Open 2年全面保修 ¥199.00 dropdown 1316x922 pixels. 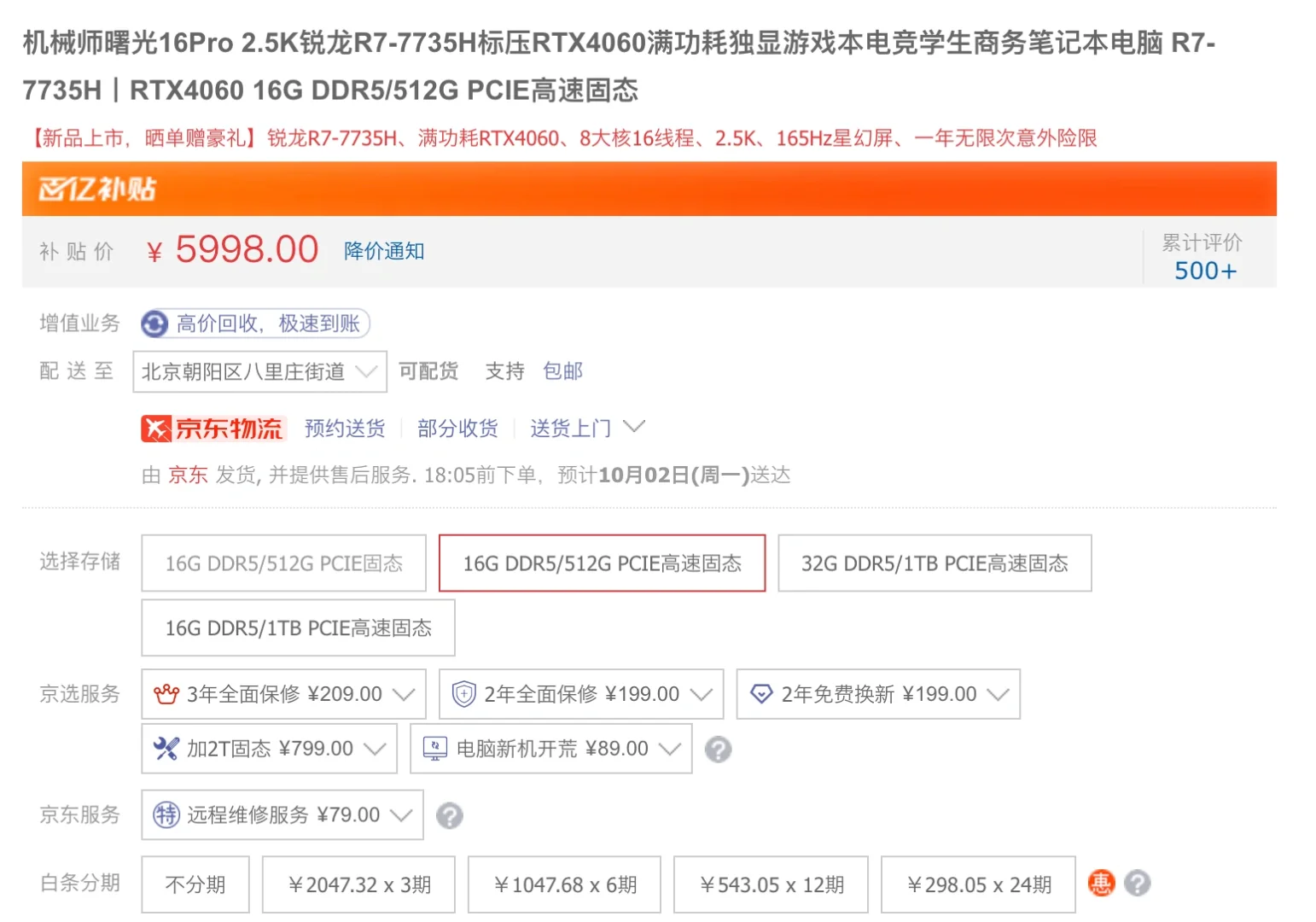pyautogui.click(x=581, y=694)
